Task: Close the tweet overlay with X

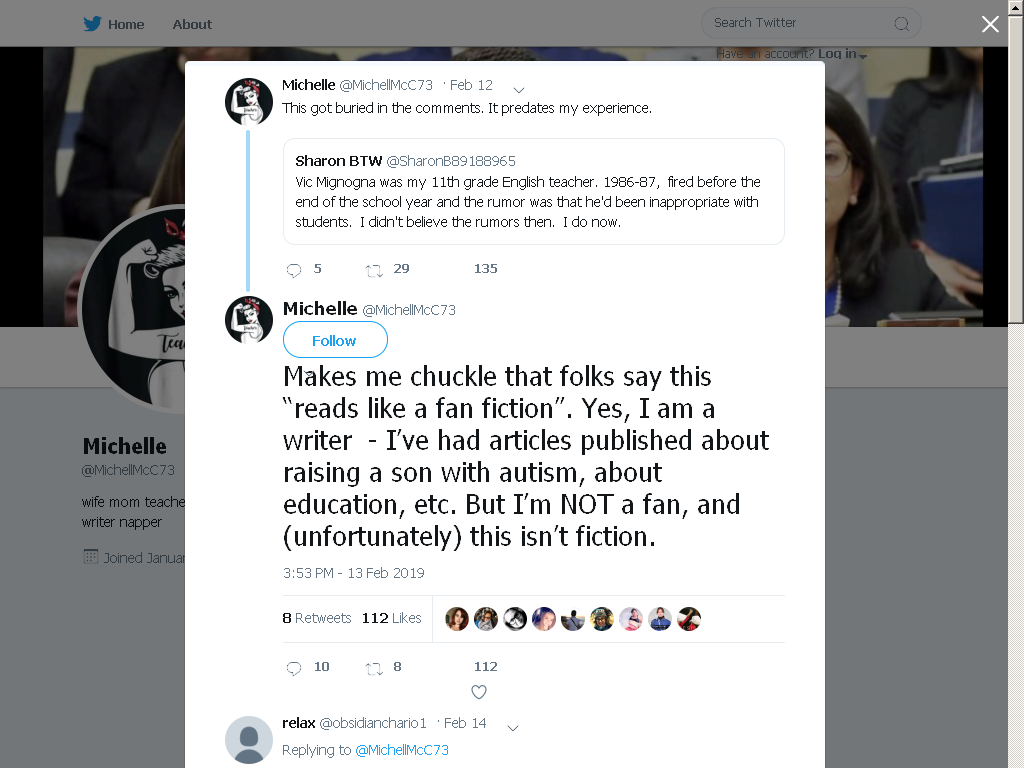Action: [990, 24]
